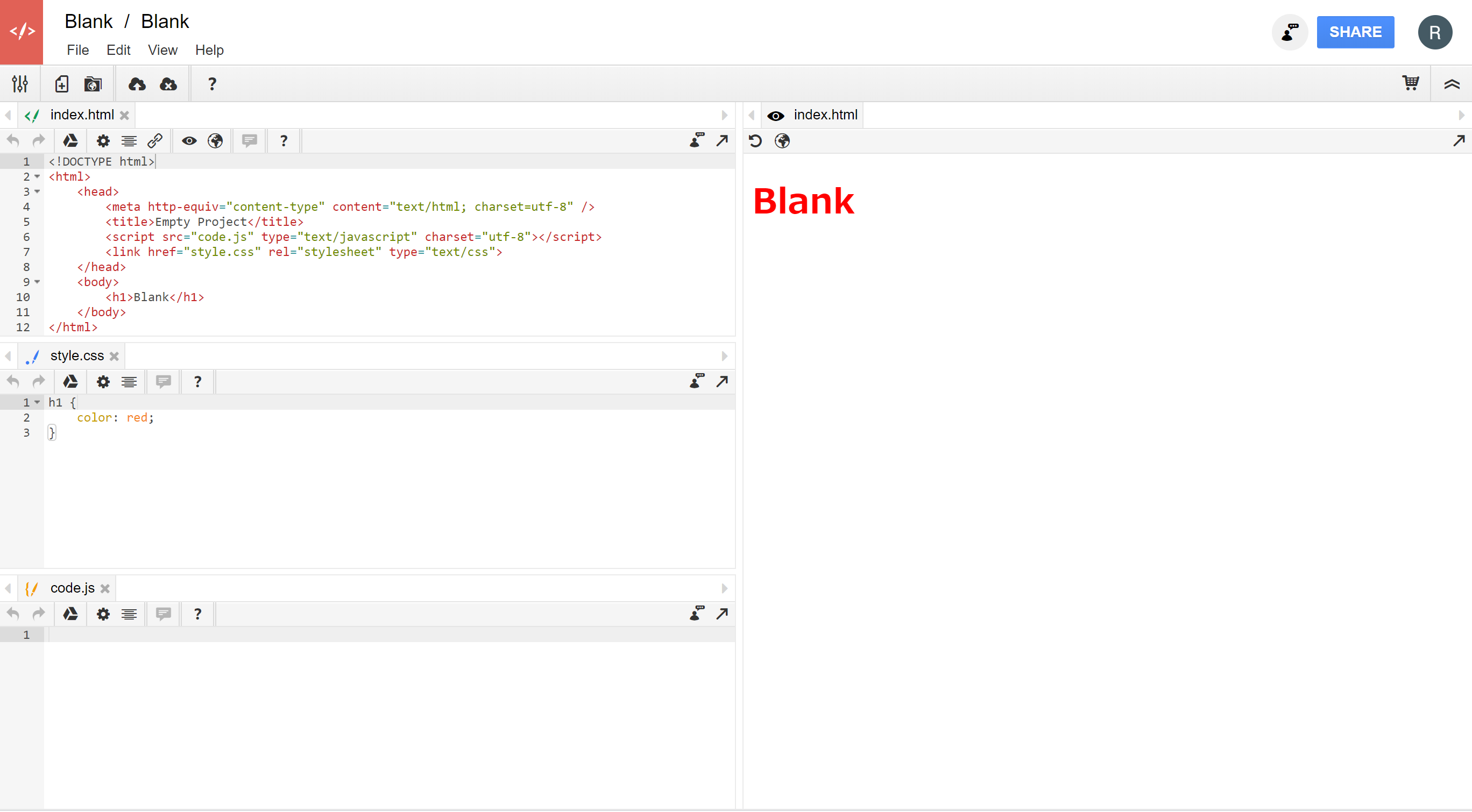Click the comment bubble in the style.css toolbar
Image resolution: width=1472 pixels, height=812 pixels.
pos(164,381)
